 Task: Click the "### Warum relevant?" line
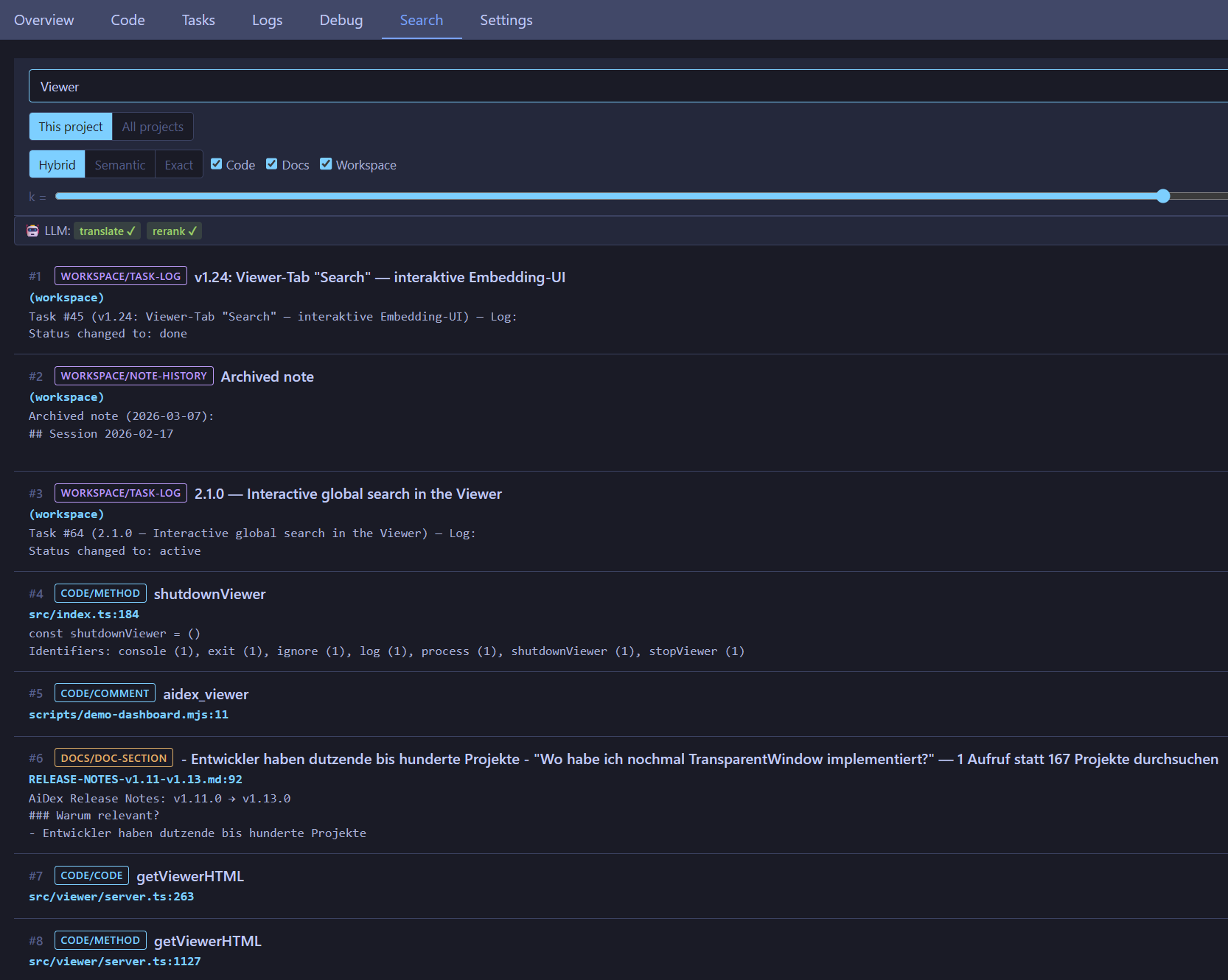[94, 816]
